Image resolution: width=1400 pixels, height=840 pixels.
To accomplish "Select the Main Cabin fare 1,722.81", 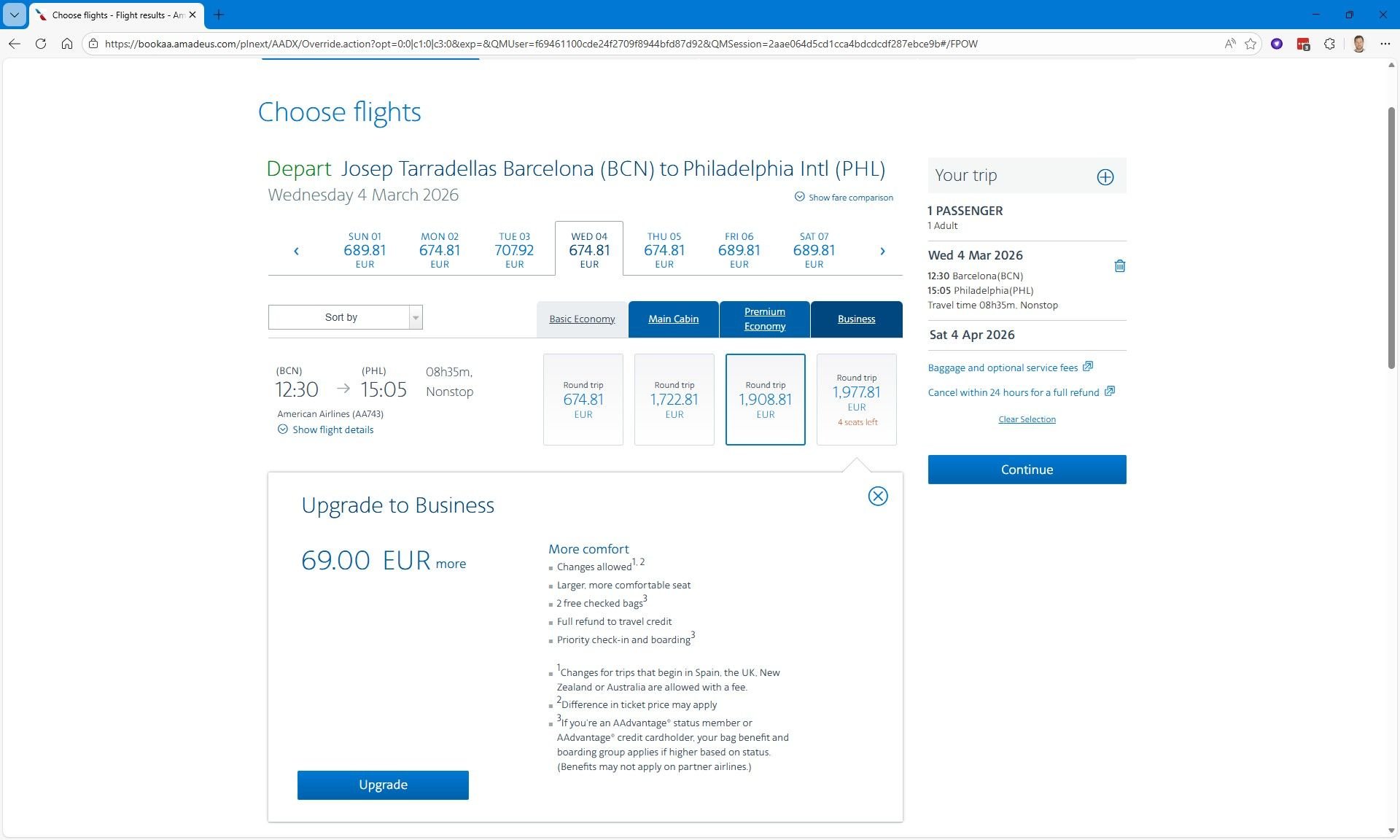I will point(674,400).
